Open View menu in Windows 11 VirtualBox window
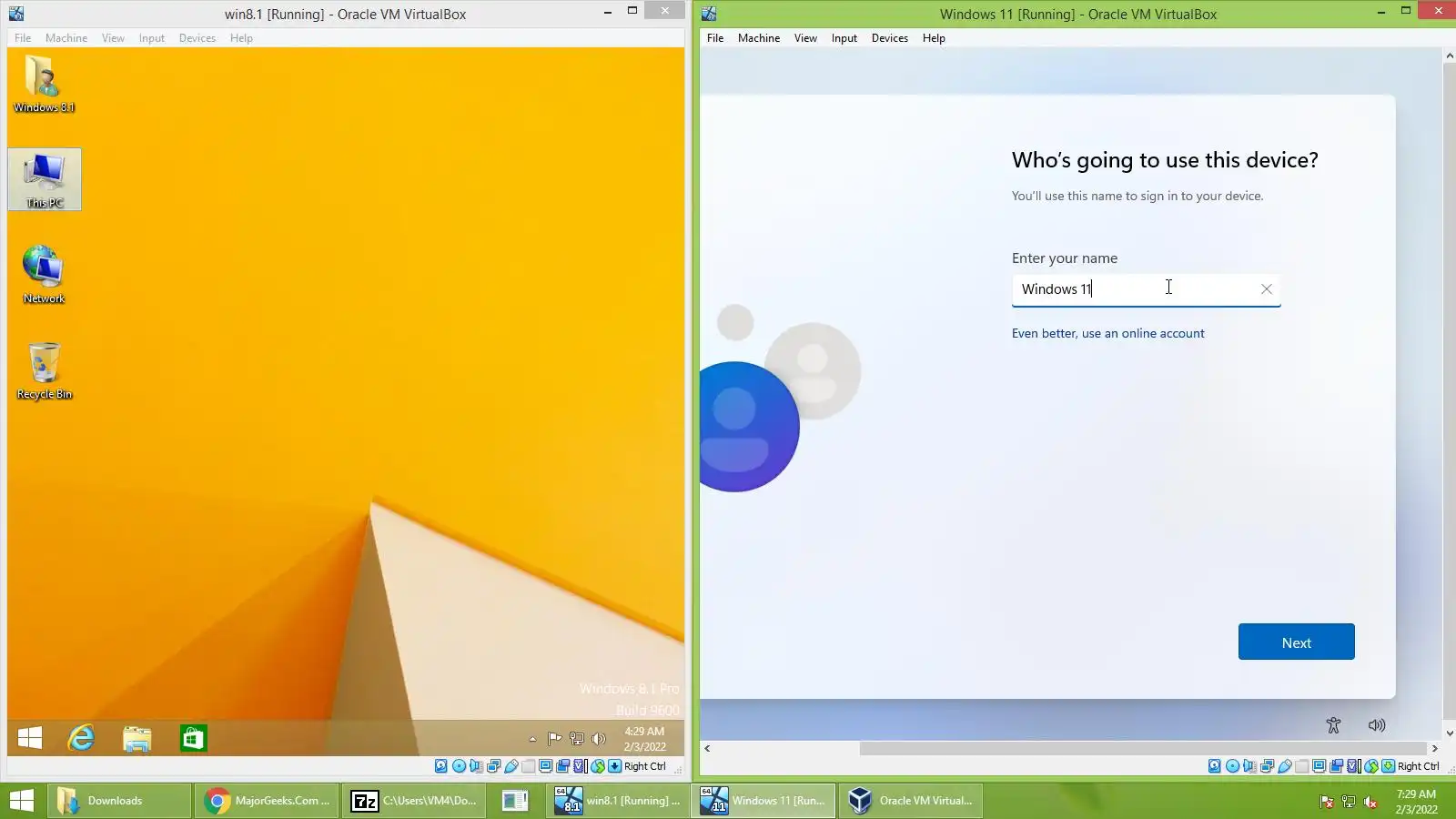This screenshot has width=1456, height=819. tap(805, 38)
